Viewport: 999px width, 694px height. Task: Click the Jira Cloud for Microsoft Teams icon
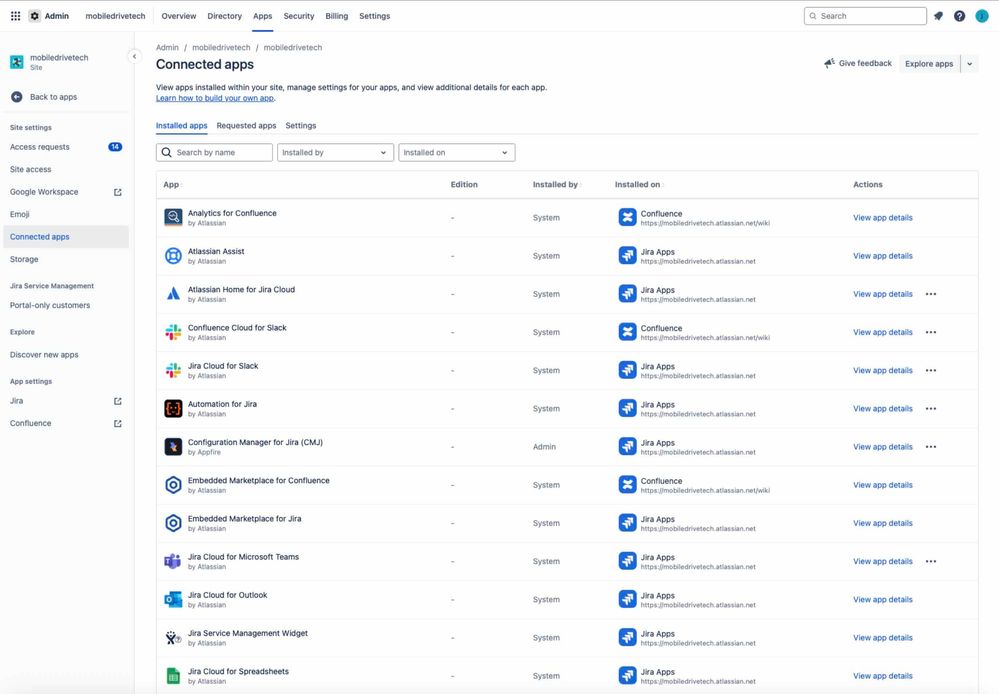click(x=173, y=561)
